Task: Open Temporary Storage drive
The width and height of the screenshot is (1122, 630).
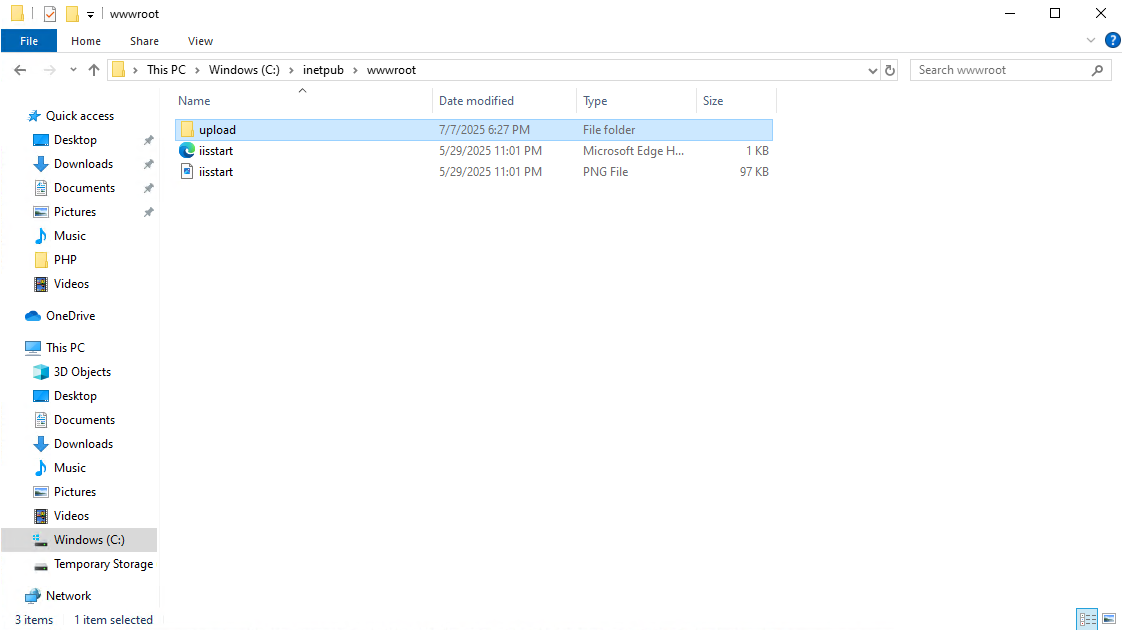Action: pos(103,564)
